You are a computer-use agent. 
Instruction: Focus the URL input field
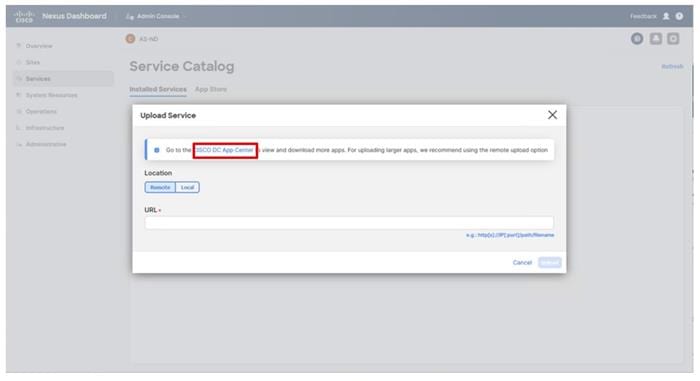(349, 222)
